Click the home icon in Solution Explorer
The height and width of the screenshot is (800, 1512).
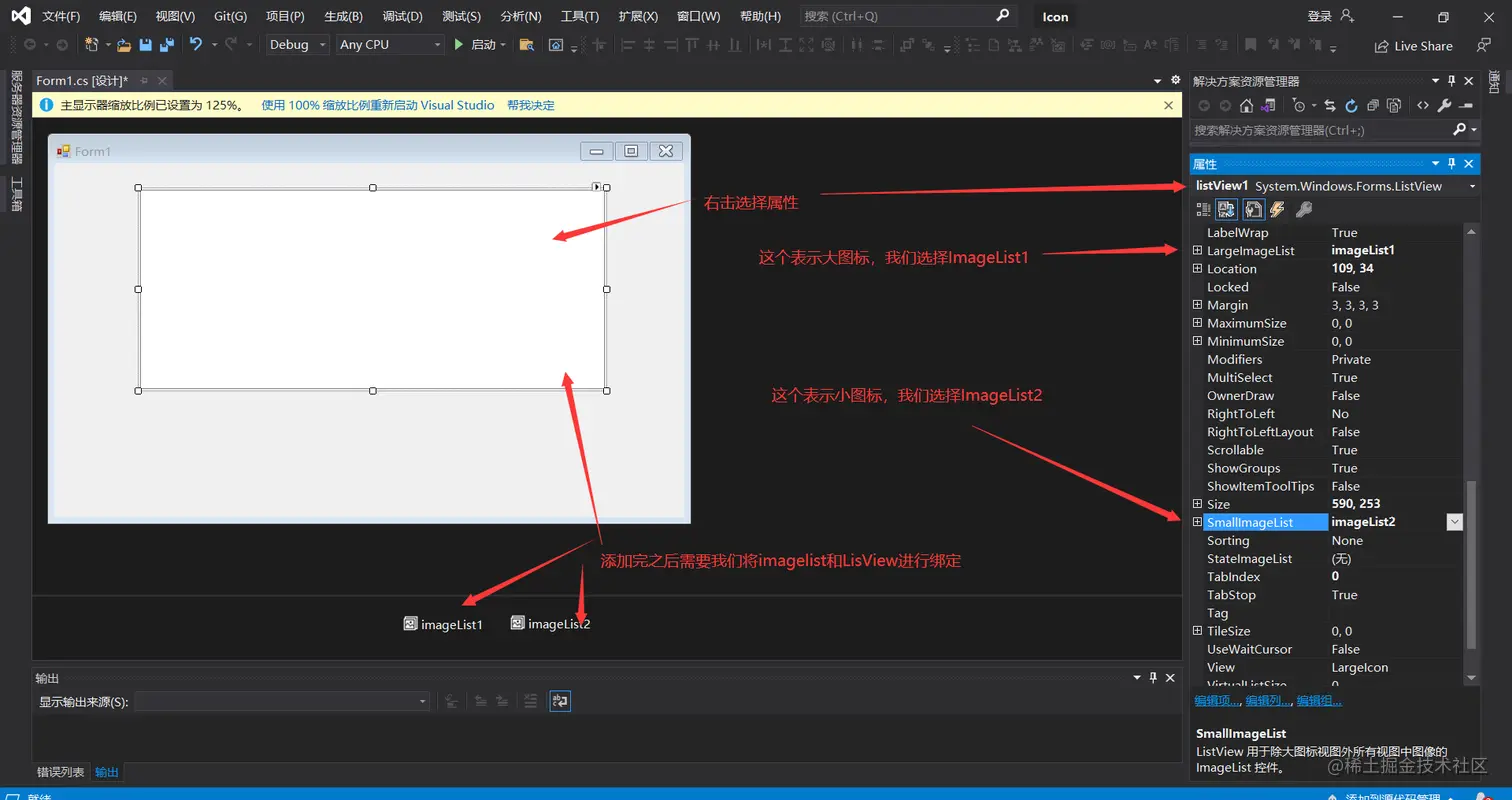[1246, 105]
